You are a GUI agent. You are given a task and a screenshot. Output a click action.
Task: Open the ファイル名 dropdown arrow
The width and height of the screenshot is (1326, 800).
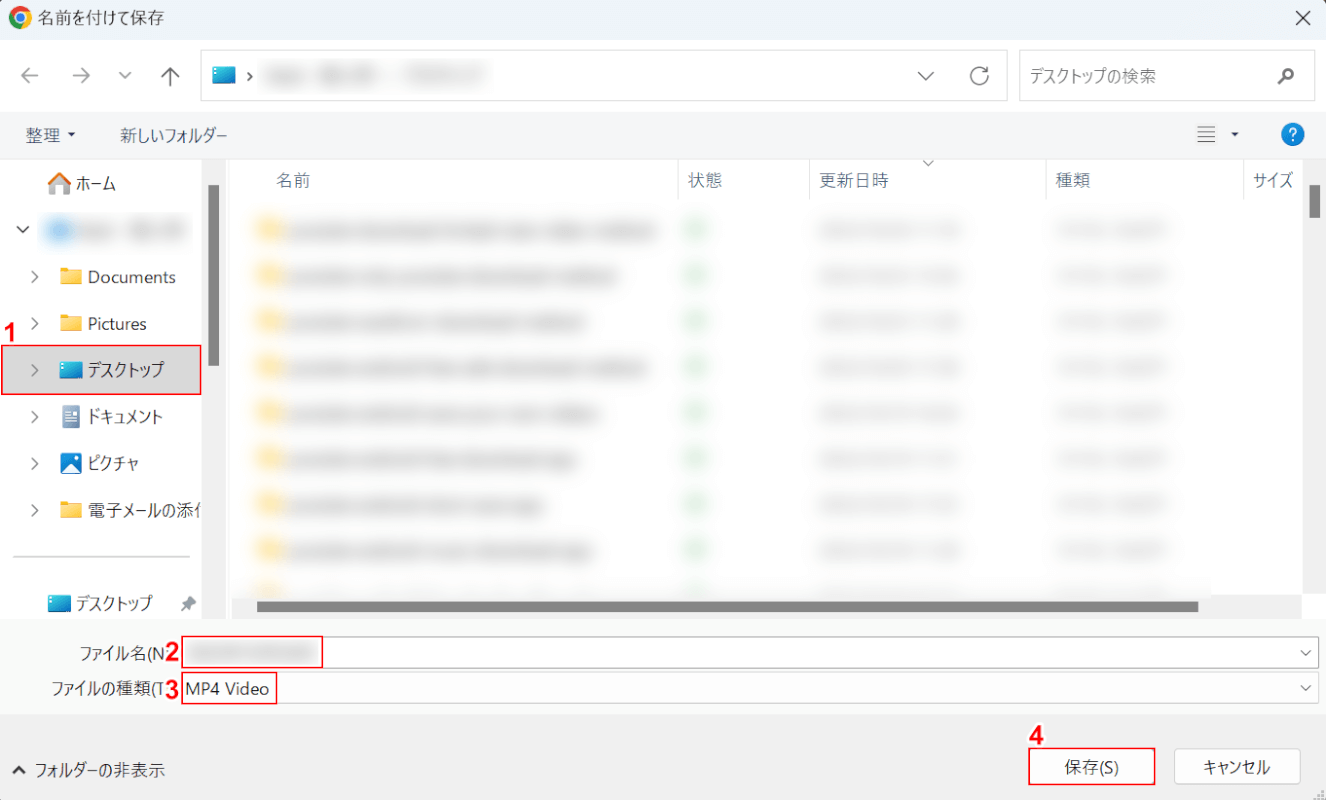pyautogui.click(x=1306, y=652)
